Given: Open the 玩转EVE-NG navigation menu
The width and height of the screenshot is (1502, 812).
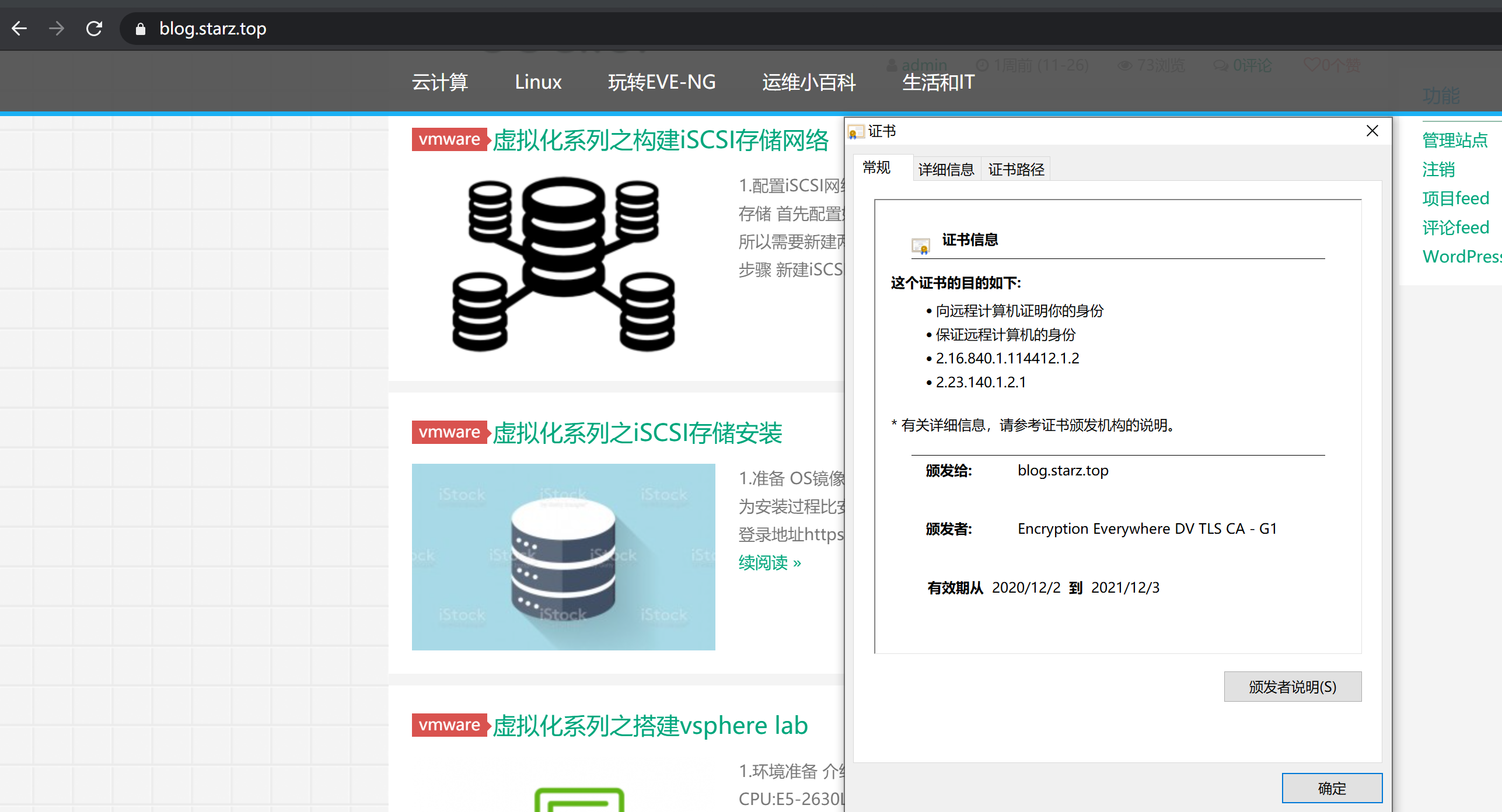Looking at the screenshot, I should pyautogui.click(x=662, y=82).
